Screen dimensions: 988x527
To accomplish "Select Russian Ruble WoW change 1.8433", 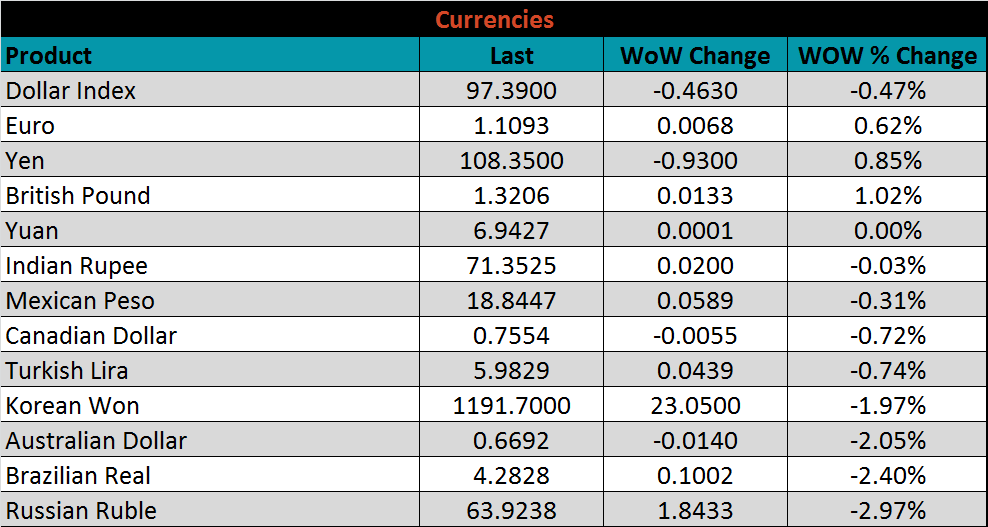I will pyautogui.click(x=695, y=511).
